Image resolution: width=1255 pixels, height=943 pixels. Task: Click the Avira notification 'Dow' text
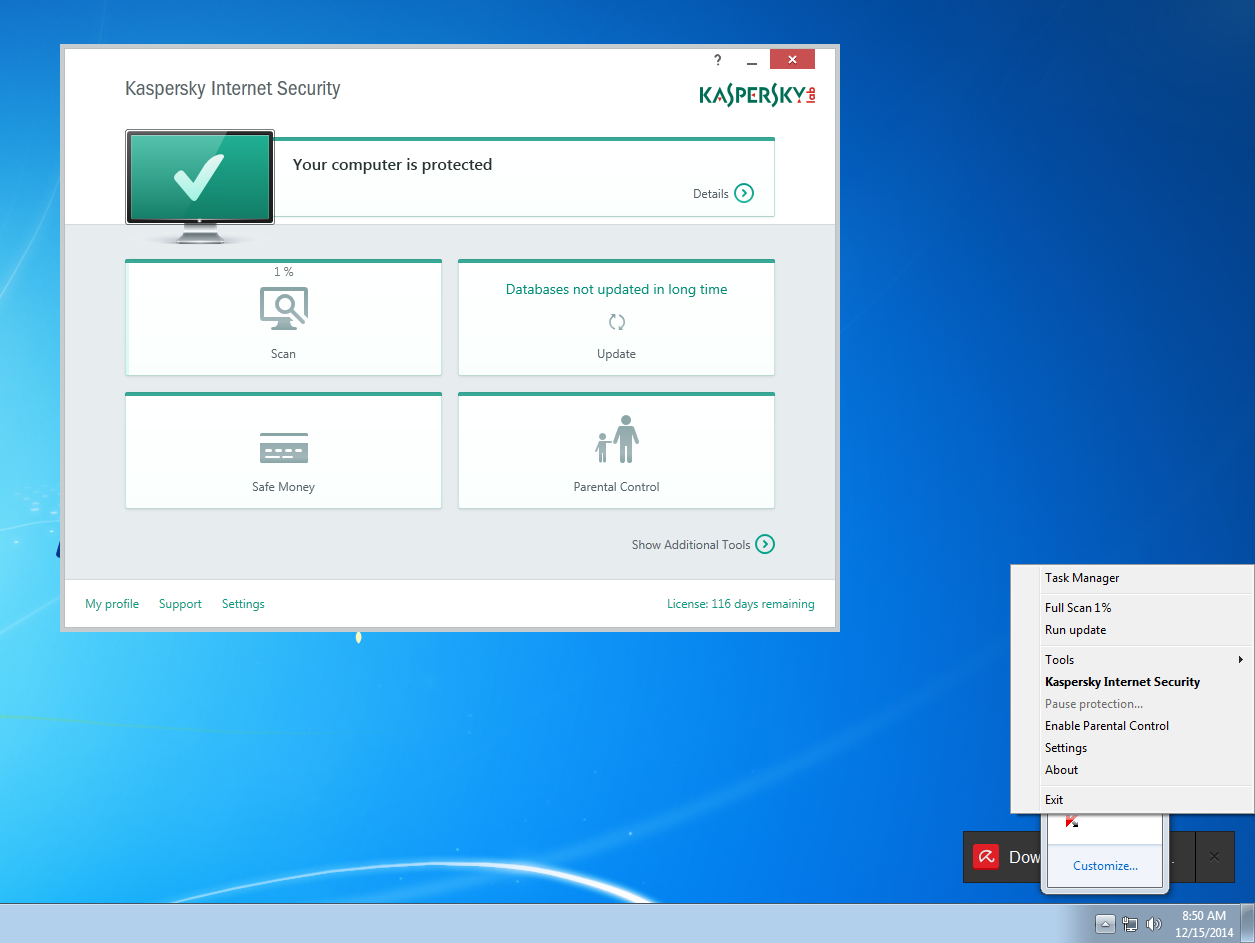click(1024, 857)
